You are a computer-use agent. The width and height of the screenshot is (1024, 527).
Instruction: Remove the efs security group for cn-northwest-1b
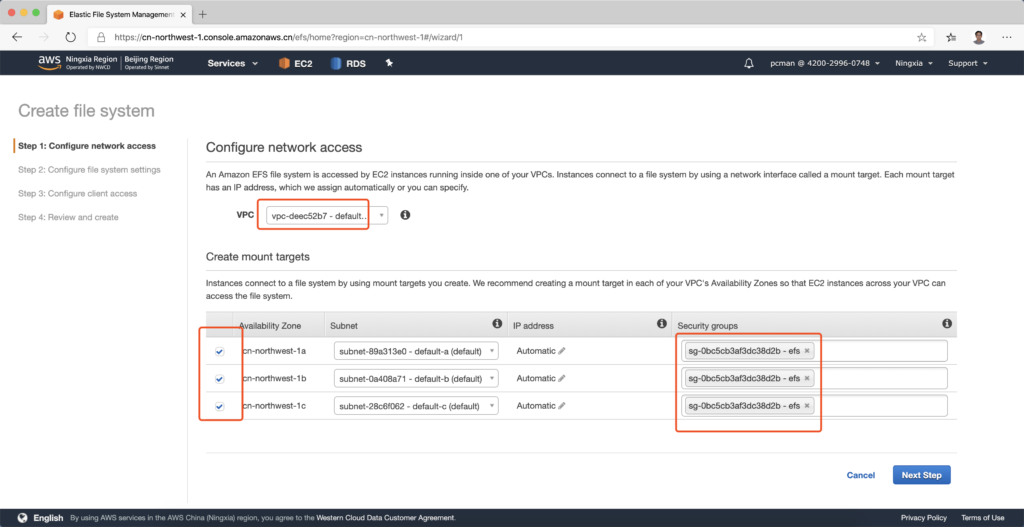pos(807,378)
